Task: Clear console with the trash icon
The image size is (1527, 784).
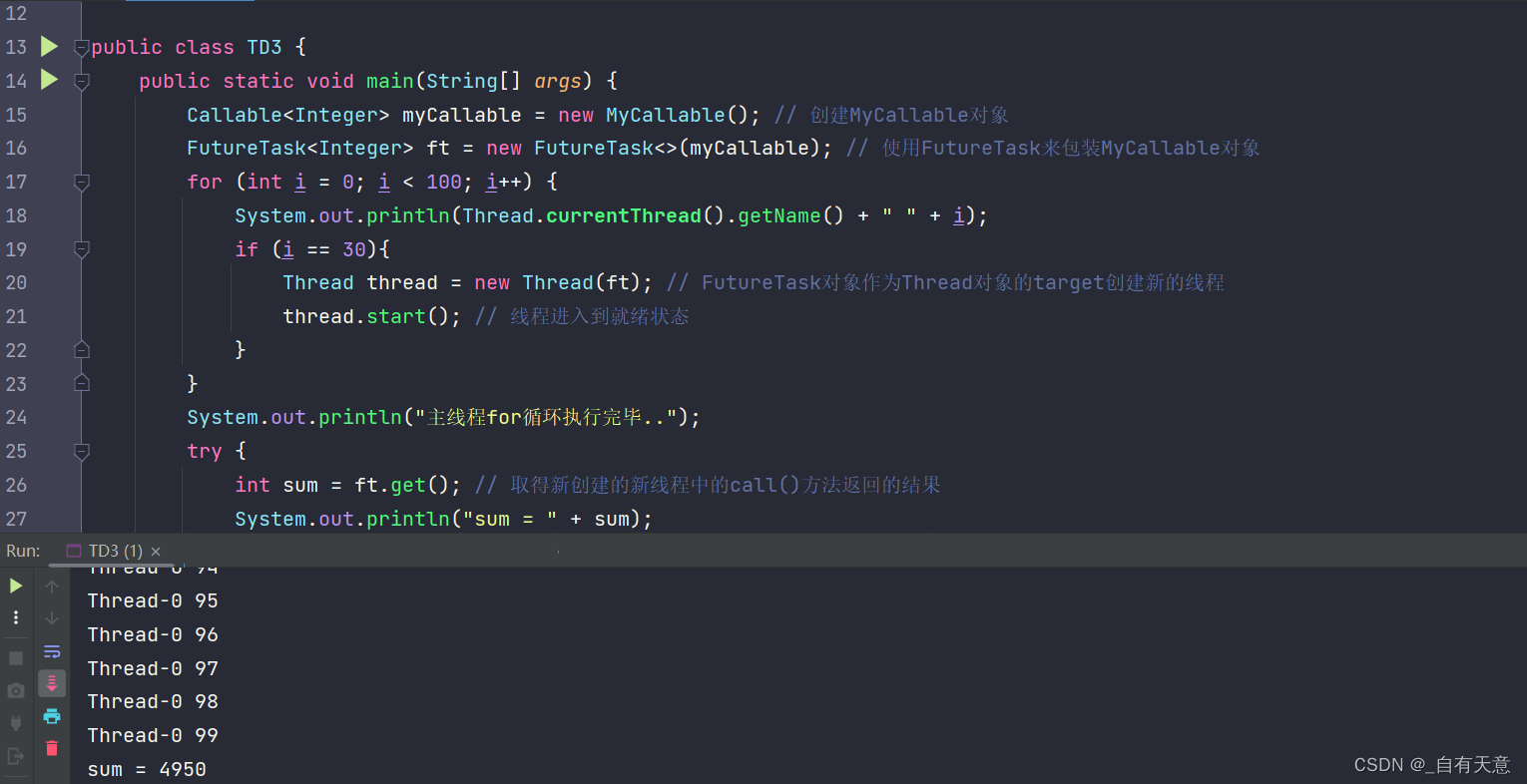Action: coord(52,748)
